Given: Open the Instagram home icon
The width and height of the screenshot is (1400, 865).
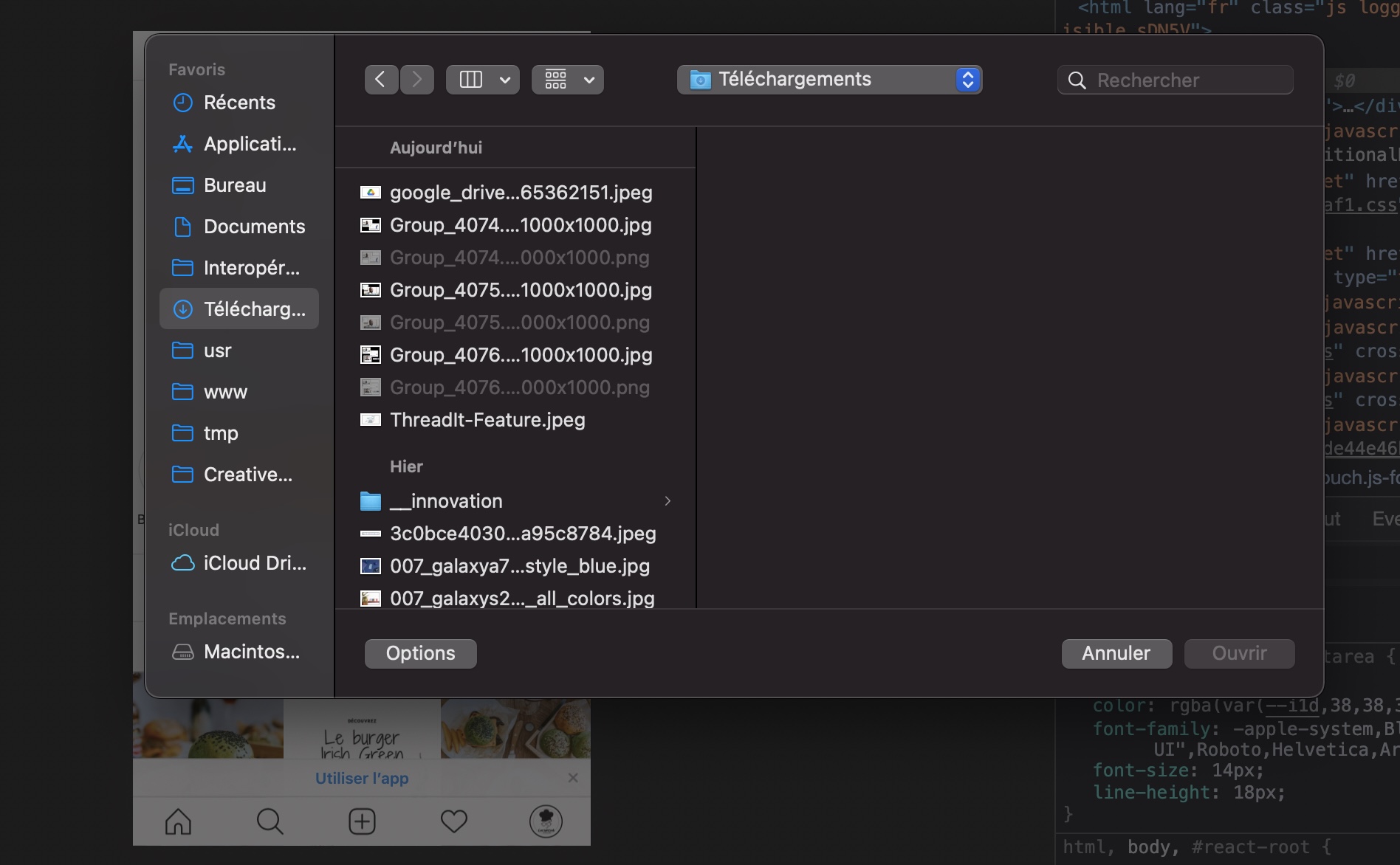Looking at the screenshot, I should coord(178,821).
